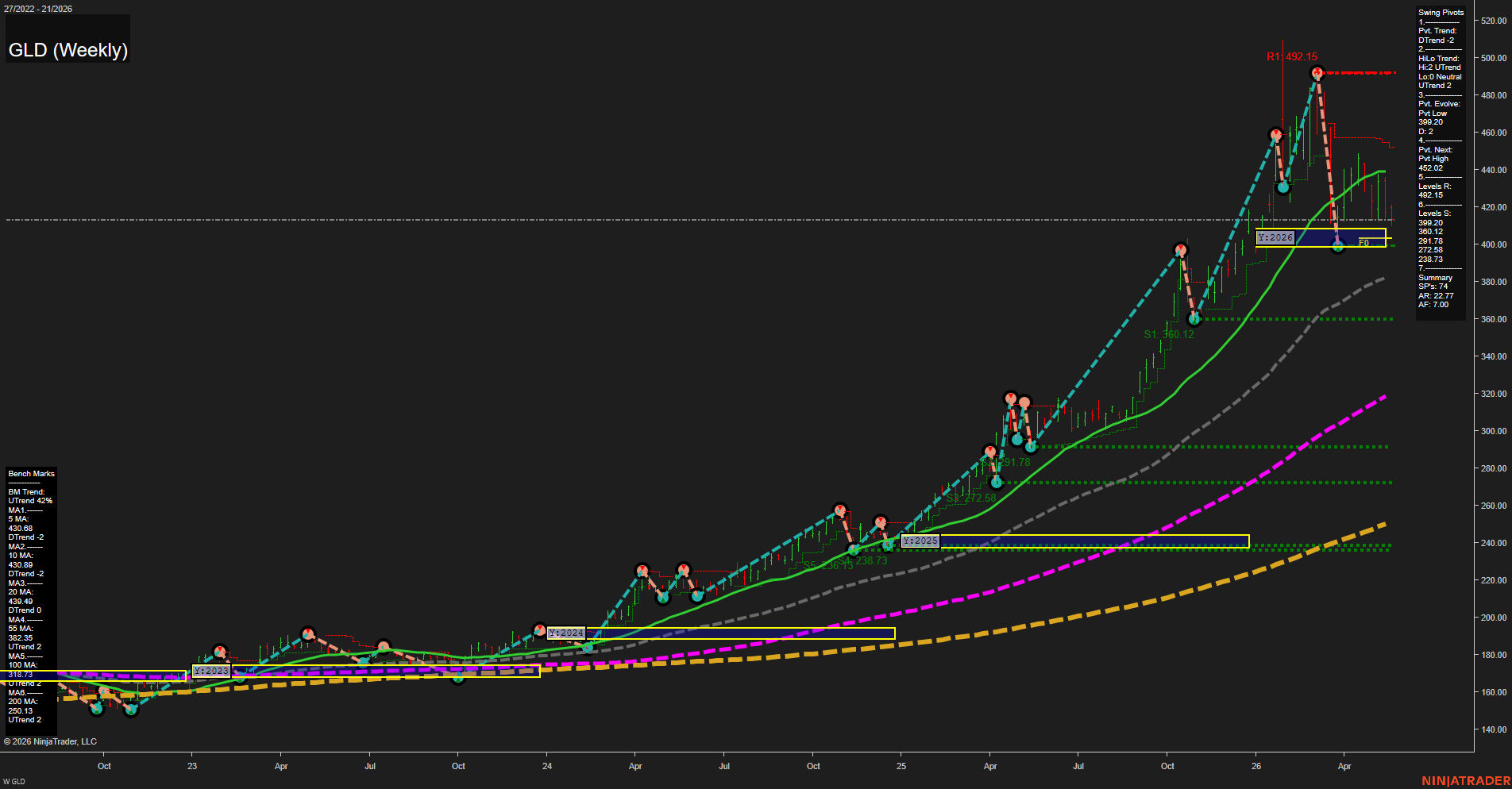This screenshot has width=1512, height=789.
Task: Select Levels R: in Swing Pivots panel
Action: 1435,187
